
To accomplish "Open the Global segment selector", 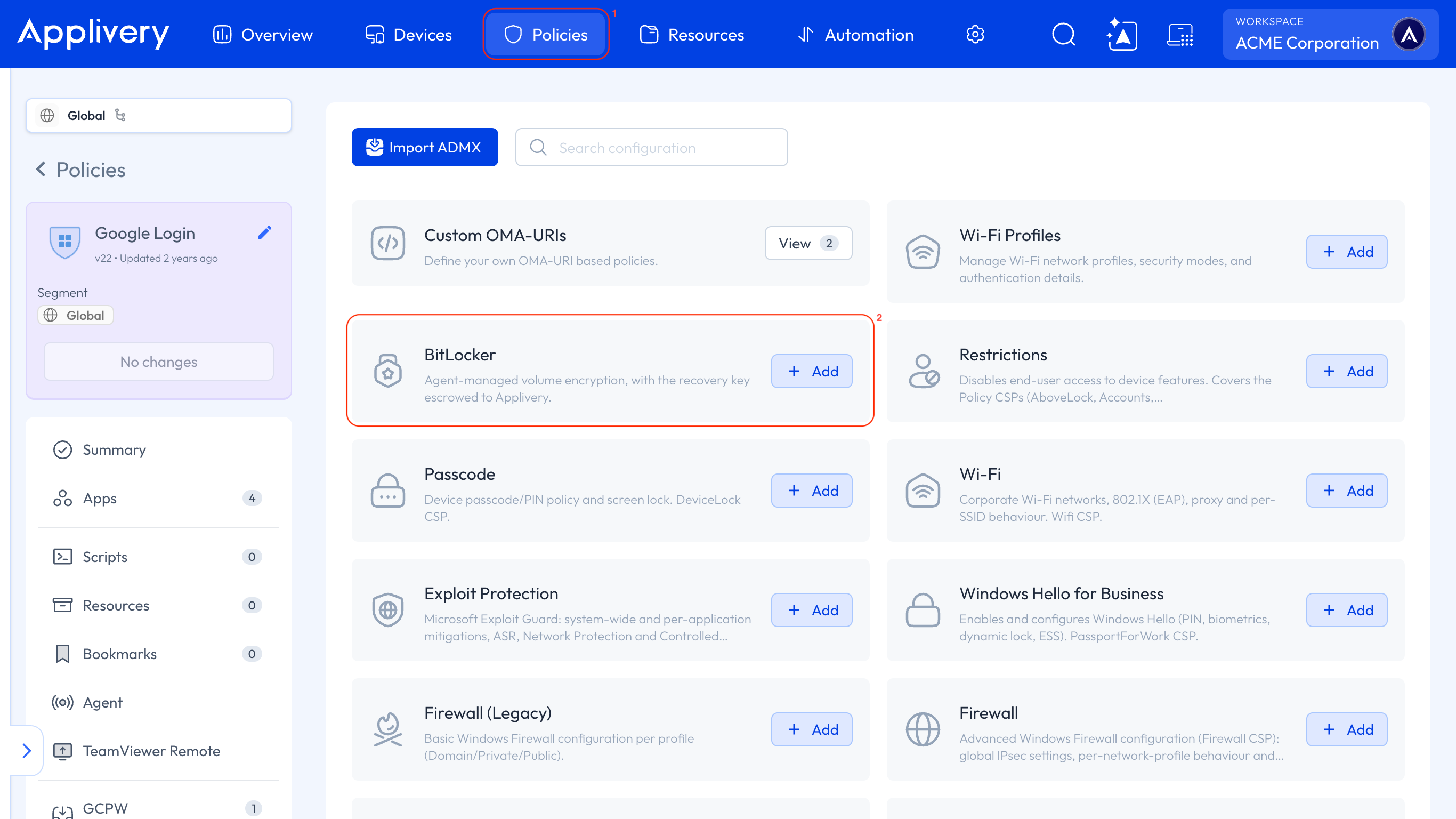I will point(159,115).
